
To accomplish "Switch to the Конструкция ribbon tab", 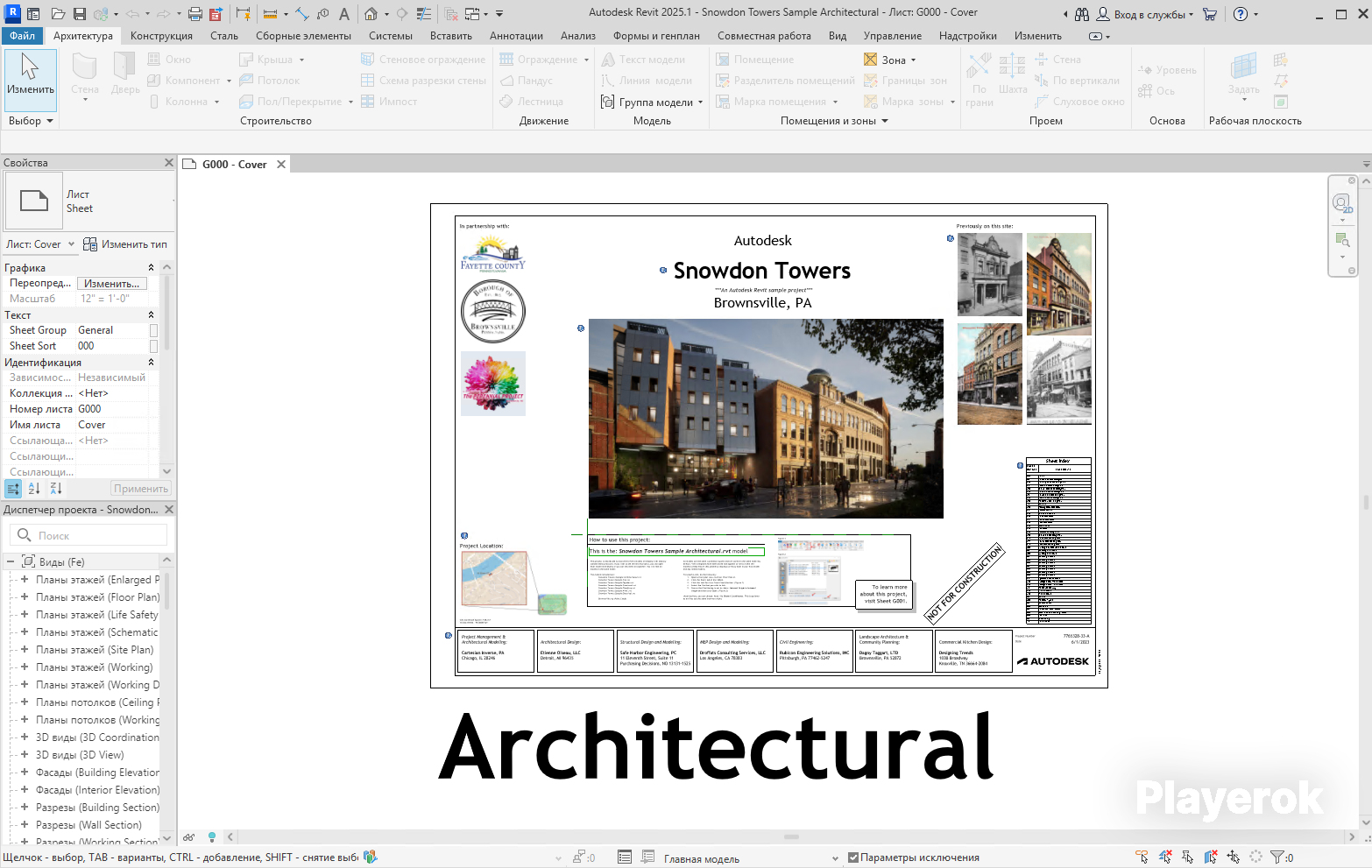I will click(161, 36).
